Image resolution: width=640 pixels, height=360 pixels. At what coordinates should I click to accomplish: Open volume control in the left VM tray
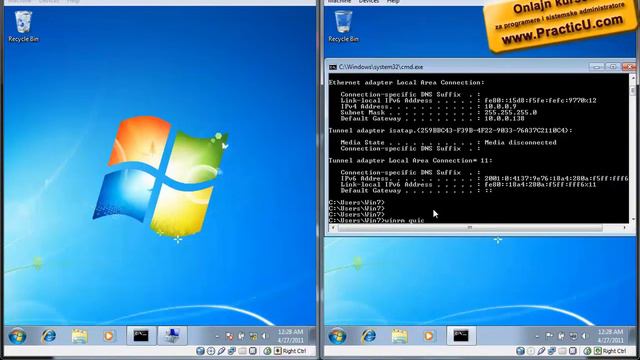point(264,336)
